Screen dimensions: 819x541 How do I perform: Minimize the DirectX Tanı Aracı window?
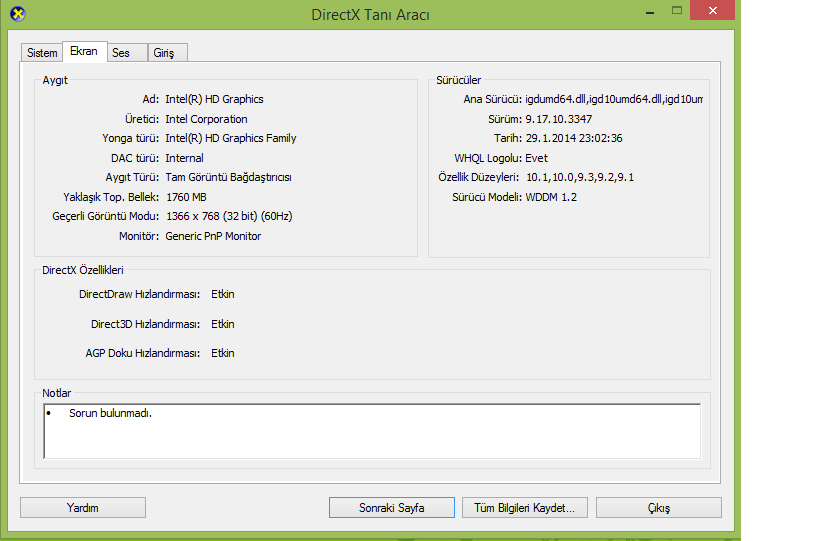pyautogui.click(x=650, y=11)
